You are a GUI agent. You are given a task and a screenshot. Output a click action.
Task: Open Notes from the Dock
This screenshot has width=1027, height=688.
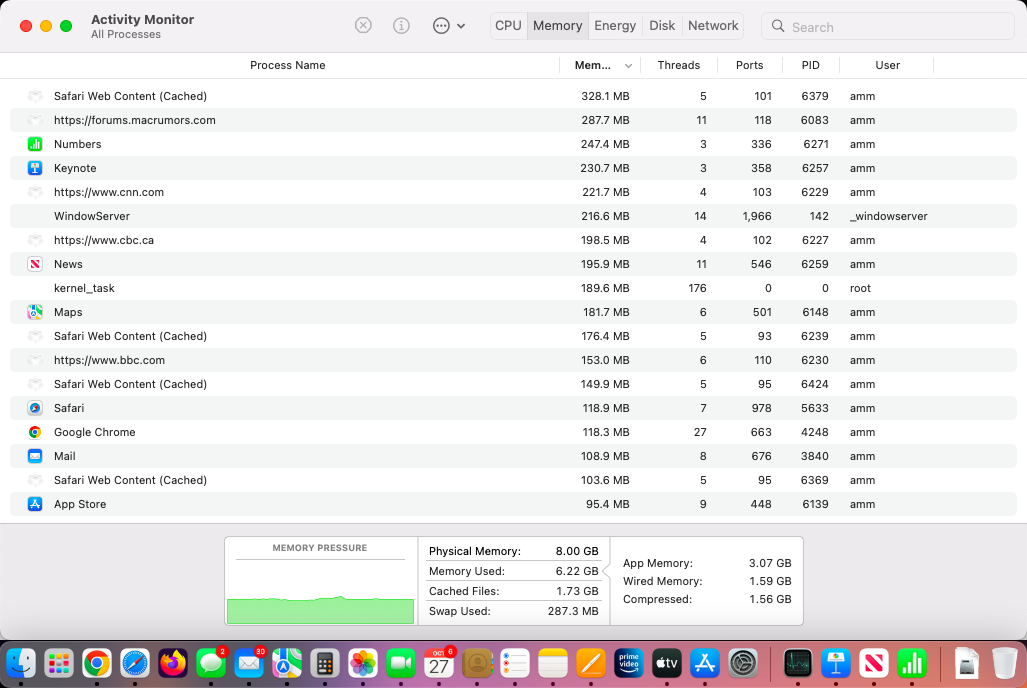coord(553,664)
